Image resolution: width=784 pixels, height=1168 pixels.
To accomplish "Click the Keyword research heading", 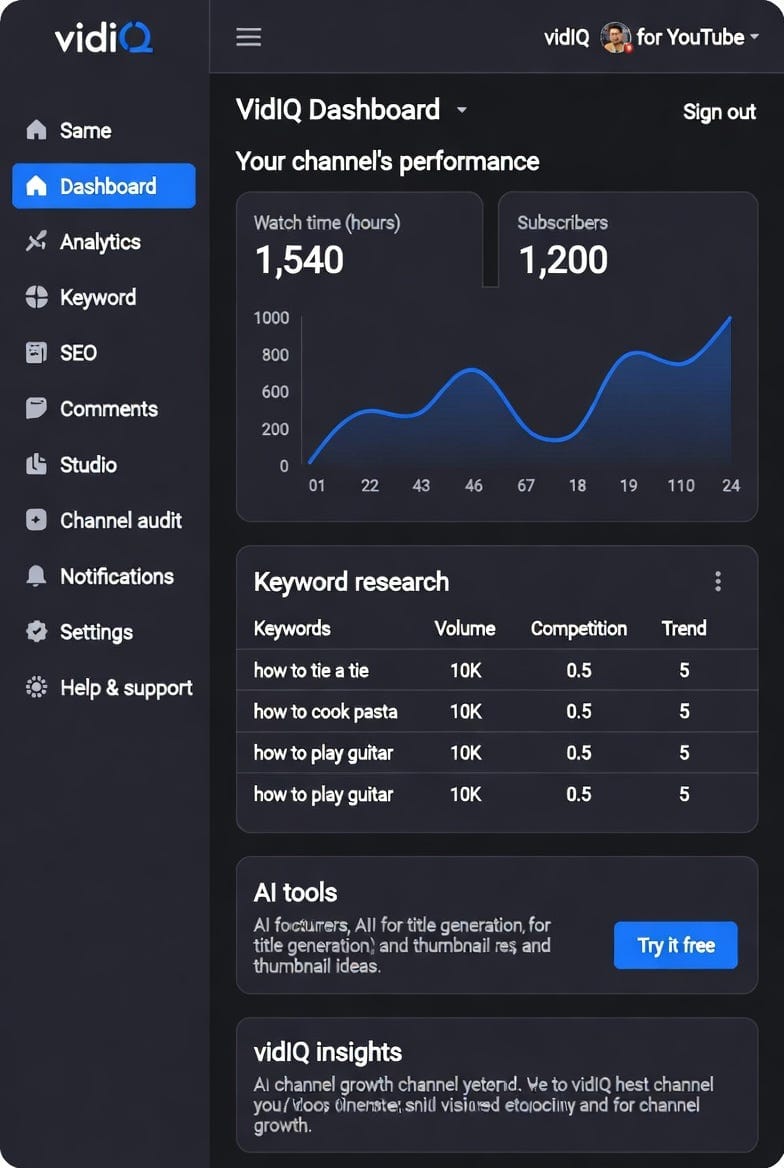I will (351, 582).
